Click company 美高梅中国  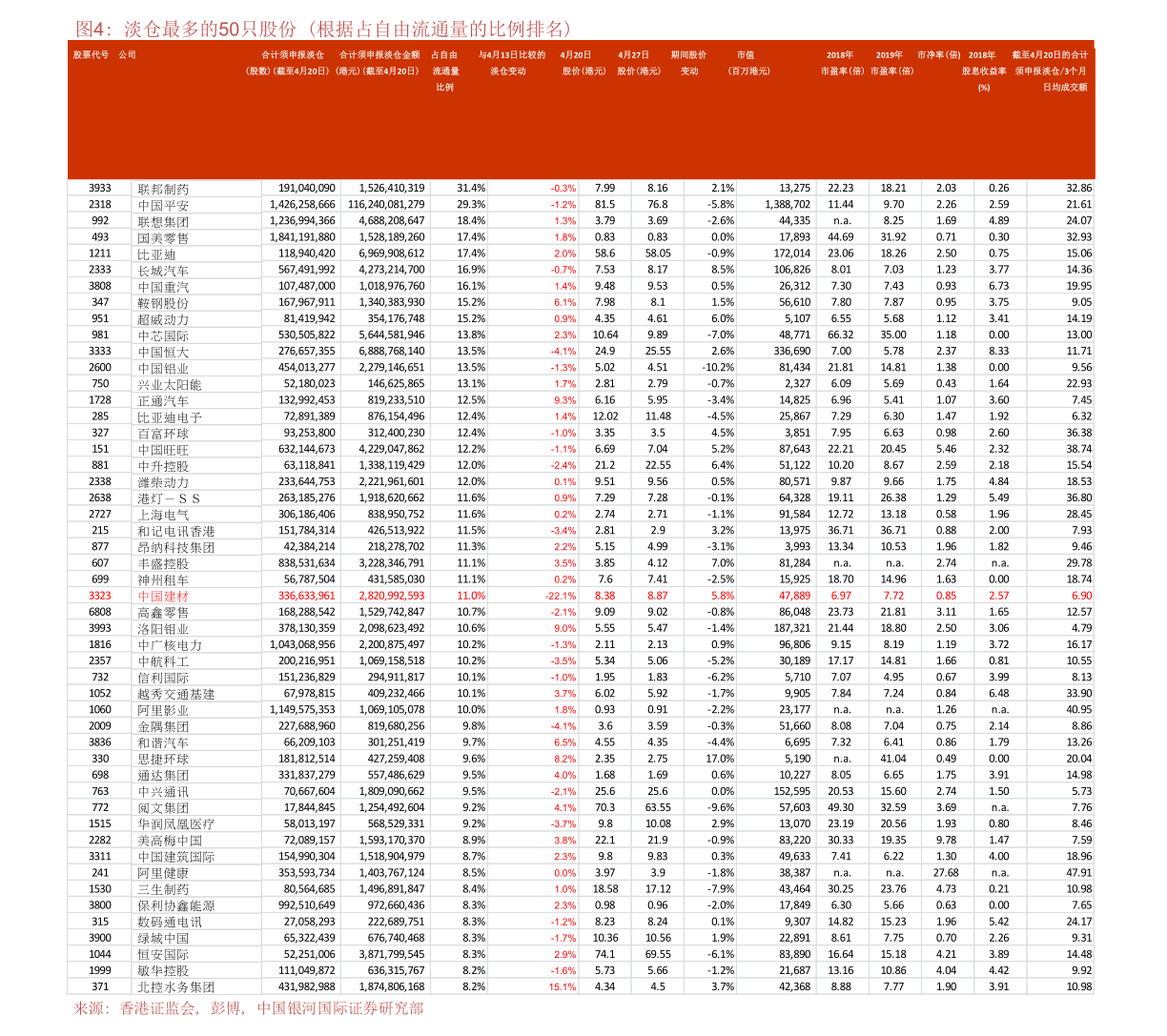[x=170, y=841]
